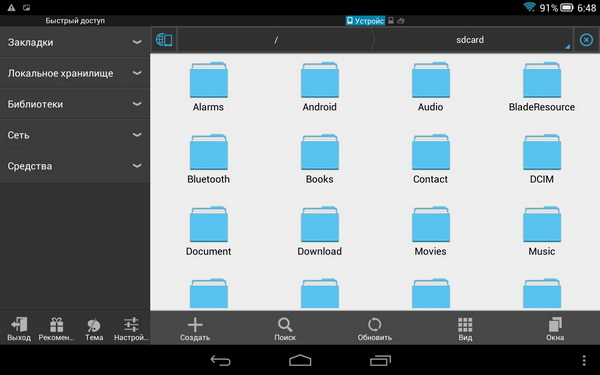
Task: Expand the Сеть section chevron
Action: coord(137,135)
